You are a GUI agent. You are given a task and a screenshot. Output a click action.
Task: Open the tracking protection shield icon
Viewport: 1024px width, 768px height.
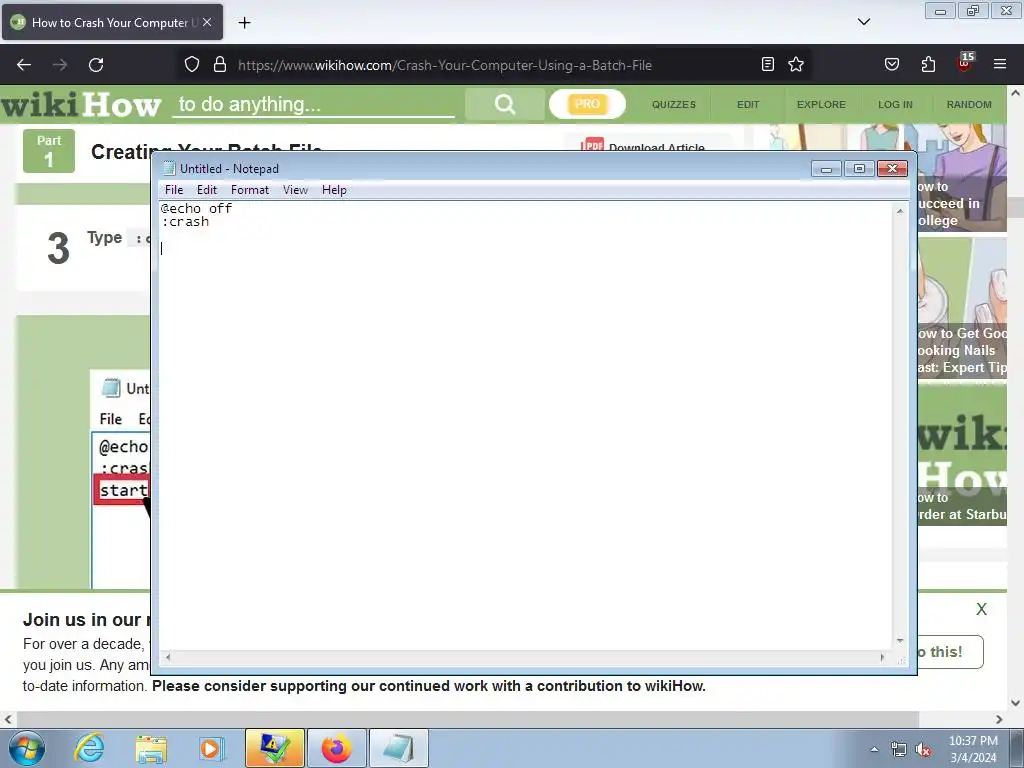click(191, 65)
